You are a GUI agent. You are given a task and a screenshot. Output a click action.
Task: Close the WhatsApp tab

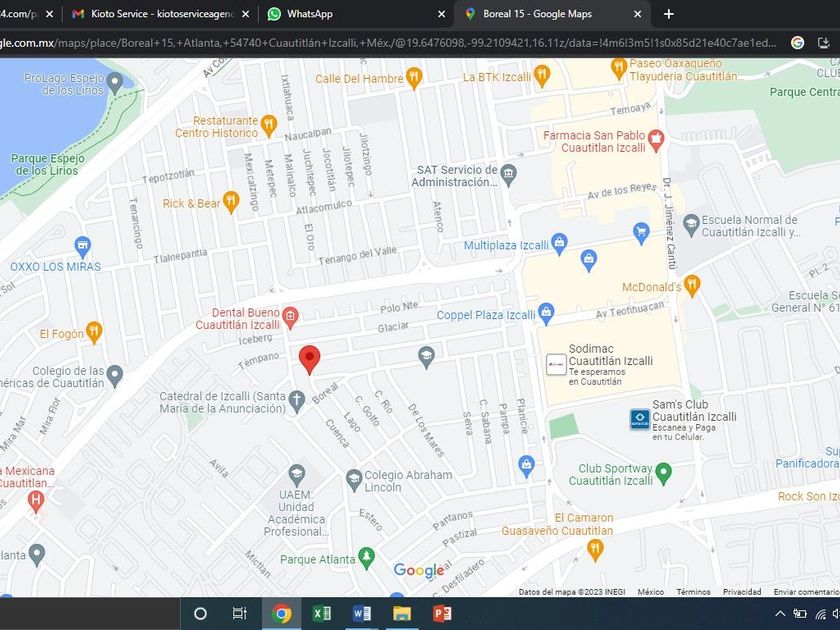point(442,14)
